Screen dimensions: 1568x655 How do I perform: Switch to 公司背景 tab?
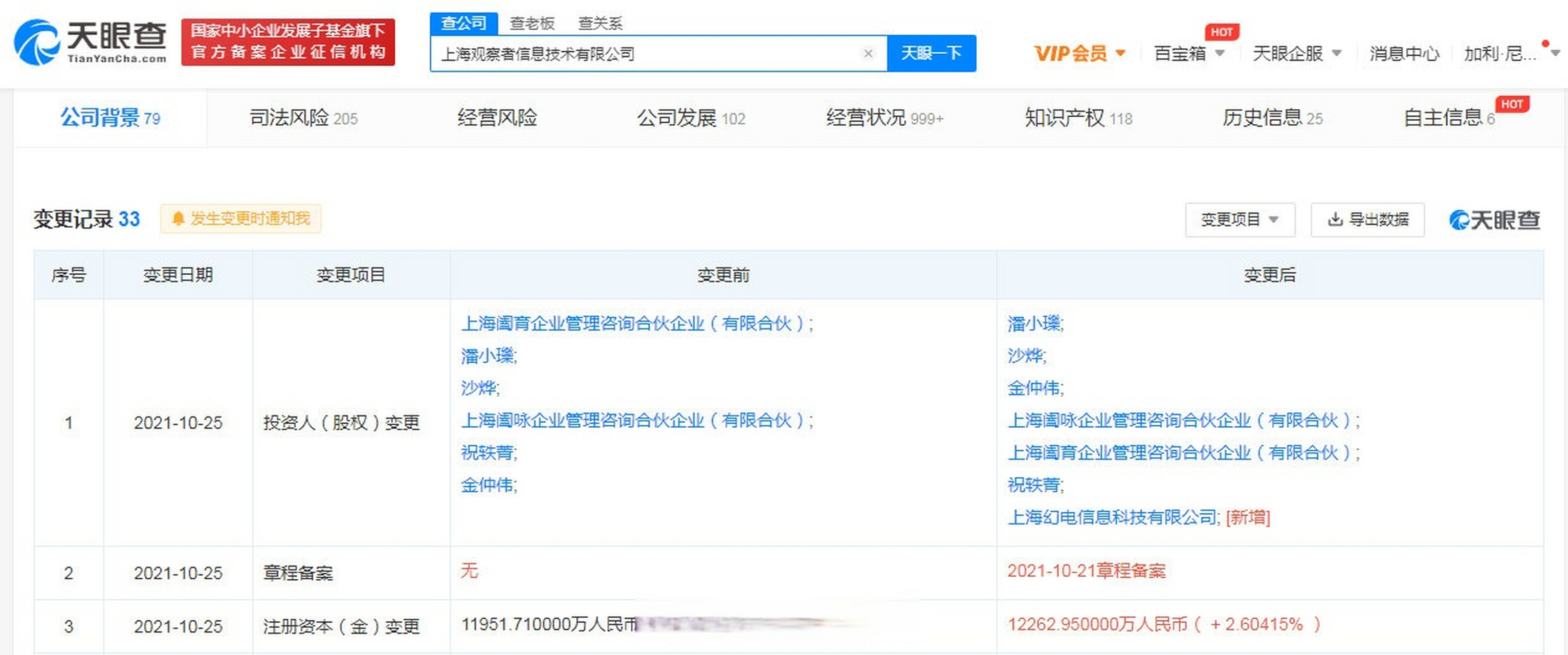coord(110,118)
